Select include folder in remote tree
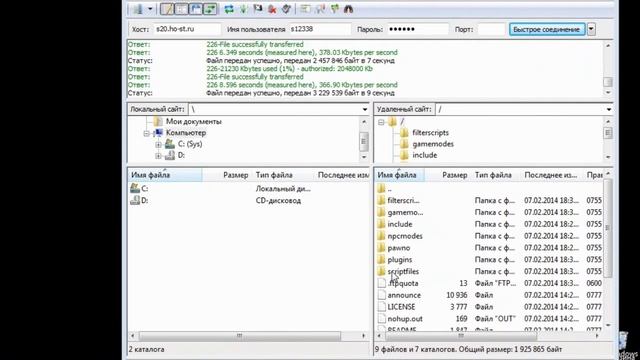Screen dimensions: 640x360 point(424,155)
